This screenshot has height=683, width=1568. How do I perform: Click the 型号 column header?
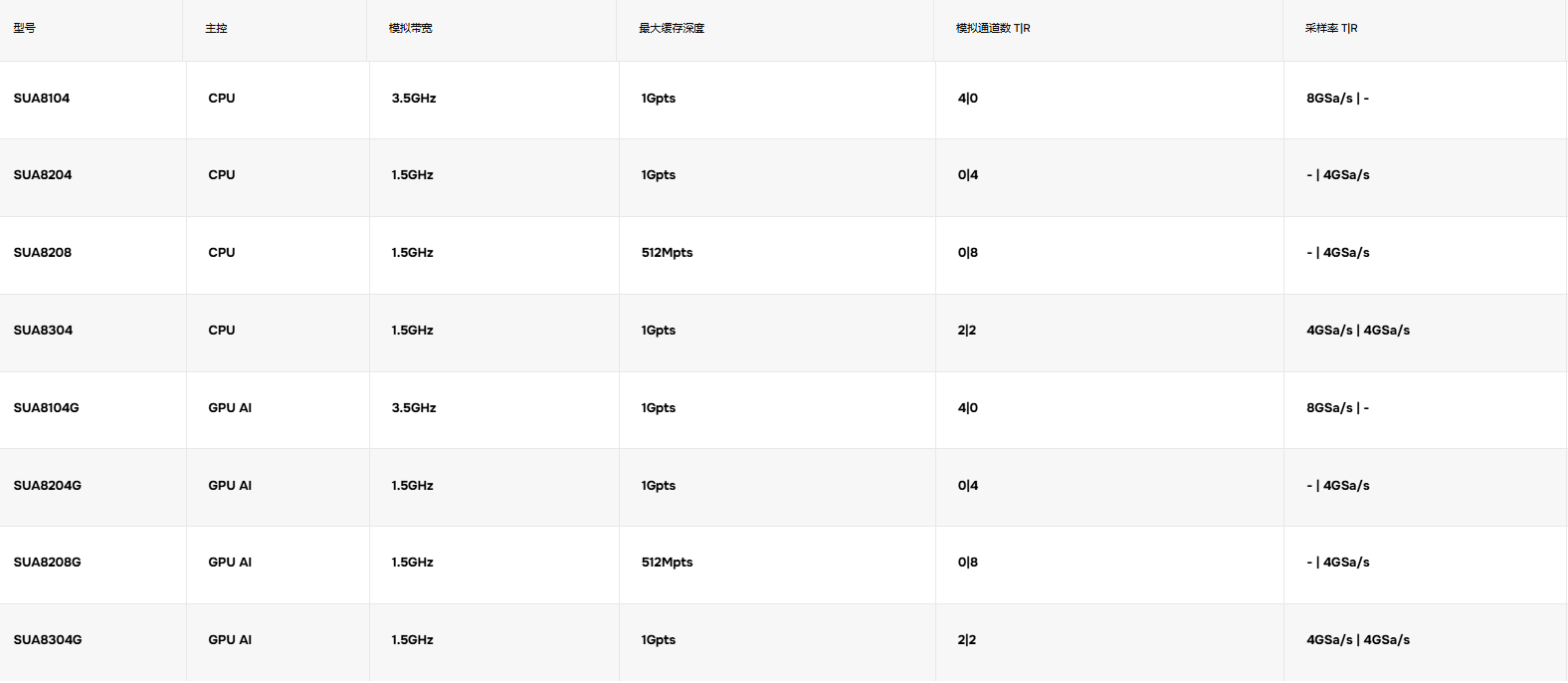click(25, 28)
